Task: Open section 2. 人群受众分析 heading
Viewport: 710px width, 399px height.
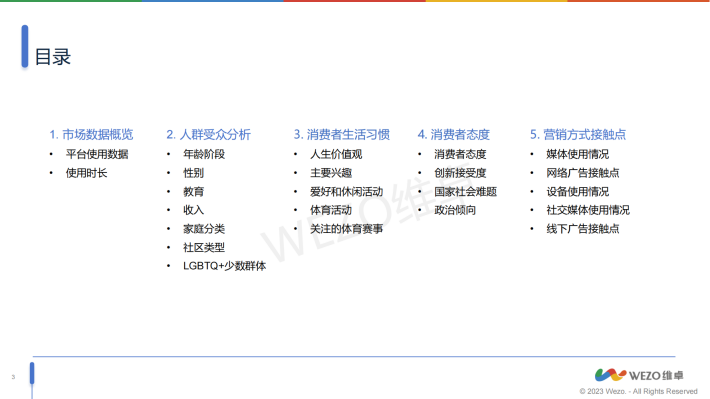Action: tap(208, 135)
